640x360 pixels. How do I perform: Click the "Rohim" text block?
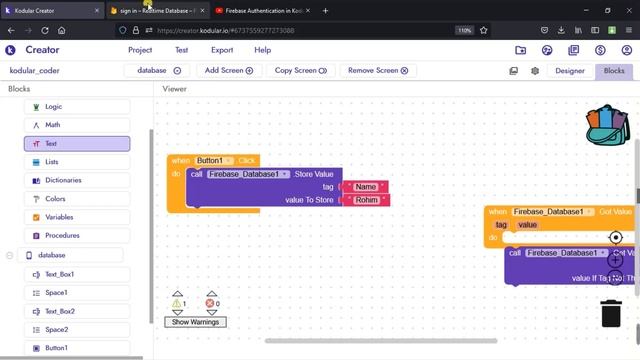pos(367,200)
